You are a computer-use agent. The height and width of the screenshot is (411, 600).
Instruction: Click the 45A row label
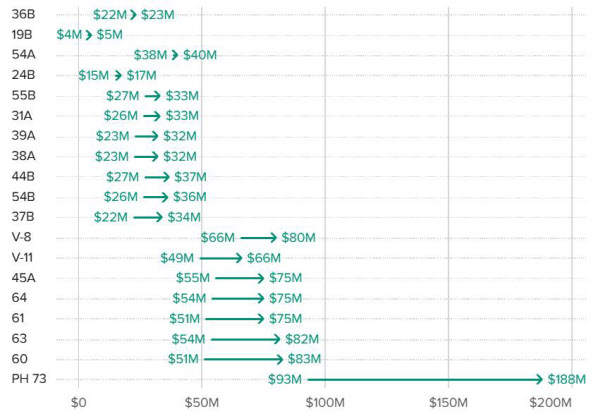click(24, 277)
